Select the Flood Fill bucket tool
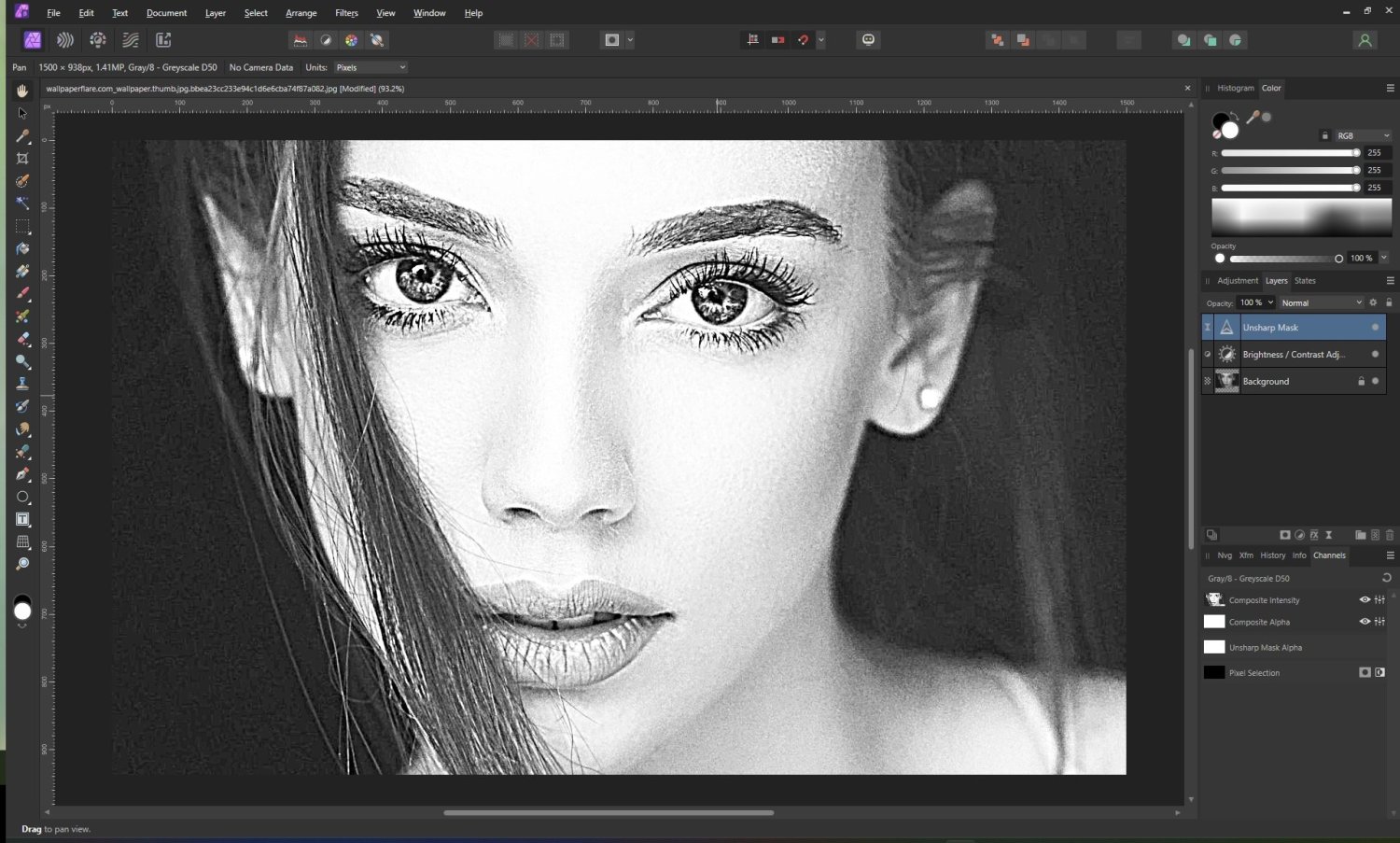This screenshot has height=843, width=1400. (22, 248)
